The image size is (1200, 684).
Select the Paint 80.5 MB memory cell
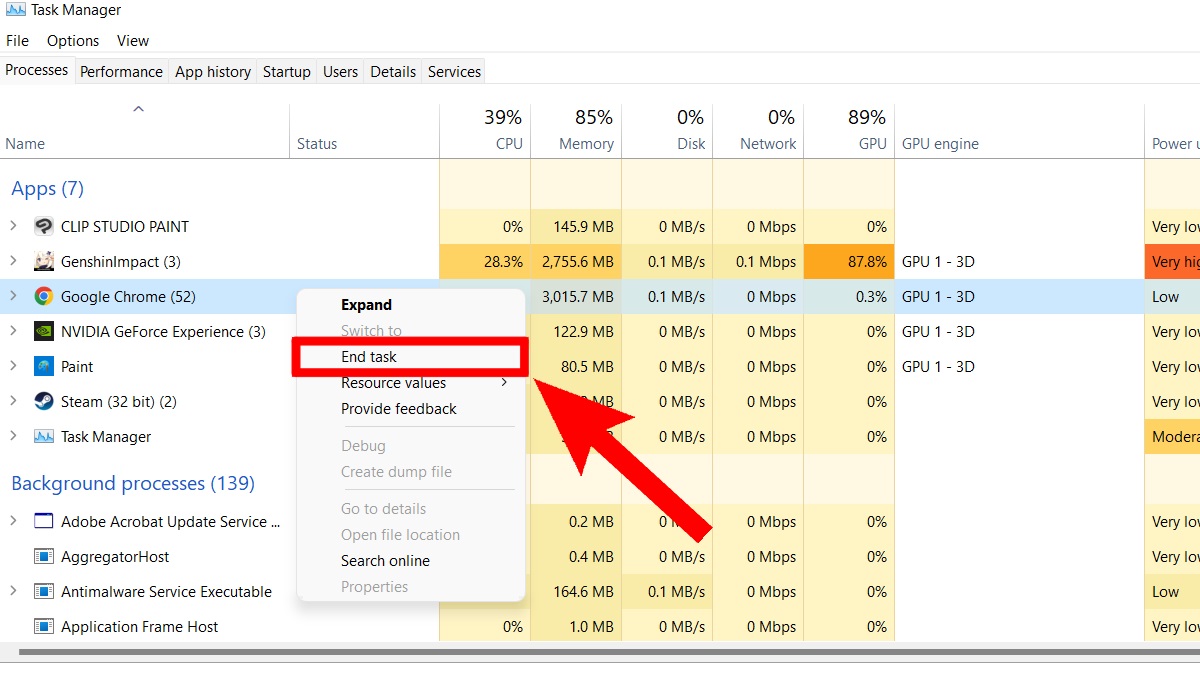[576, 367]
